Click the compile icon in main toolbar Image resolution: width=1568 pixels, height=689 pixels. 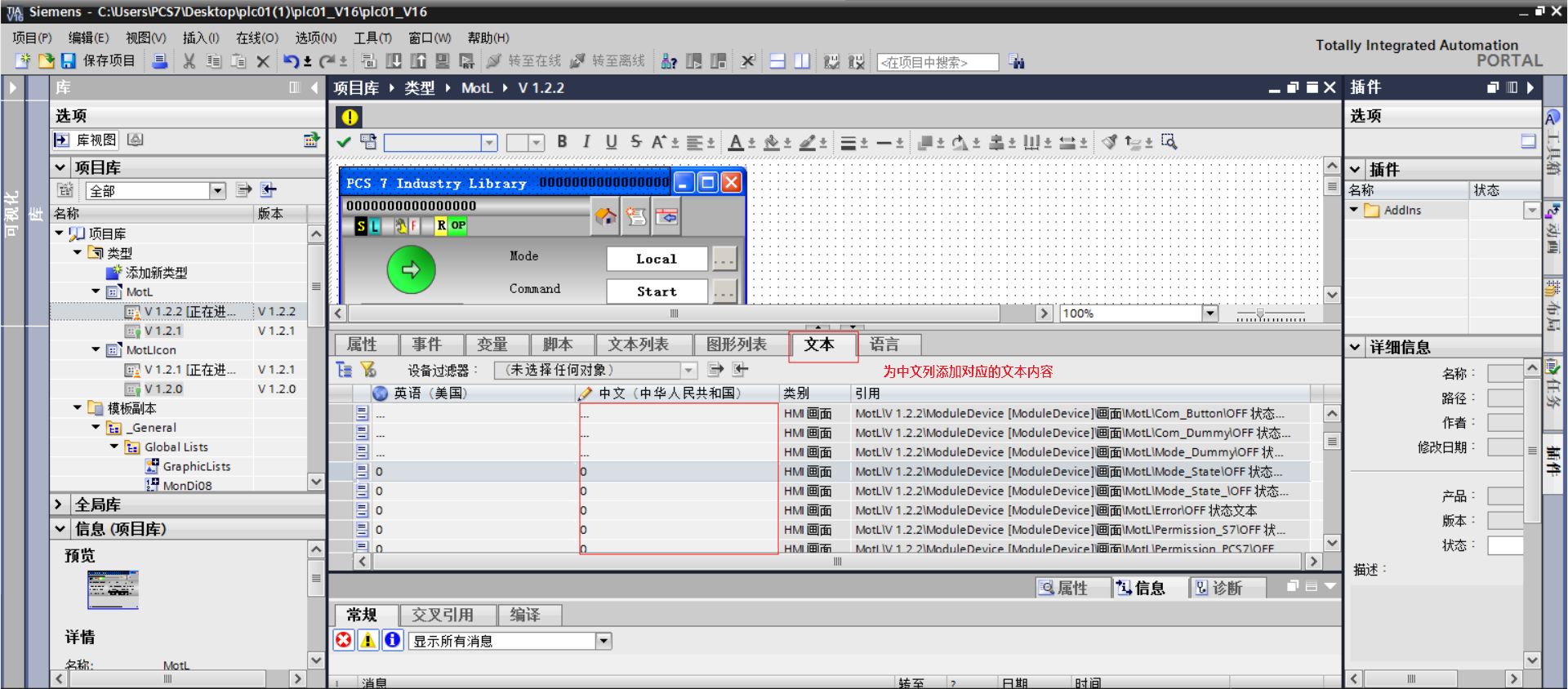coord(368,61)
